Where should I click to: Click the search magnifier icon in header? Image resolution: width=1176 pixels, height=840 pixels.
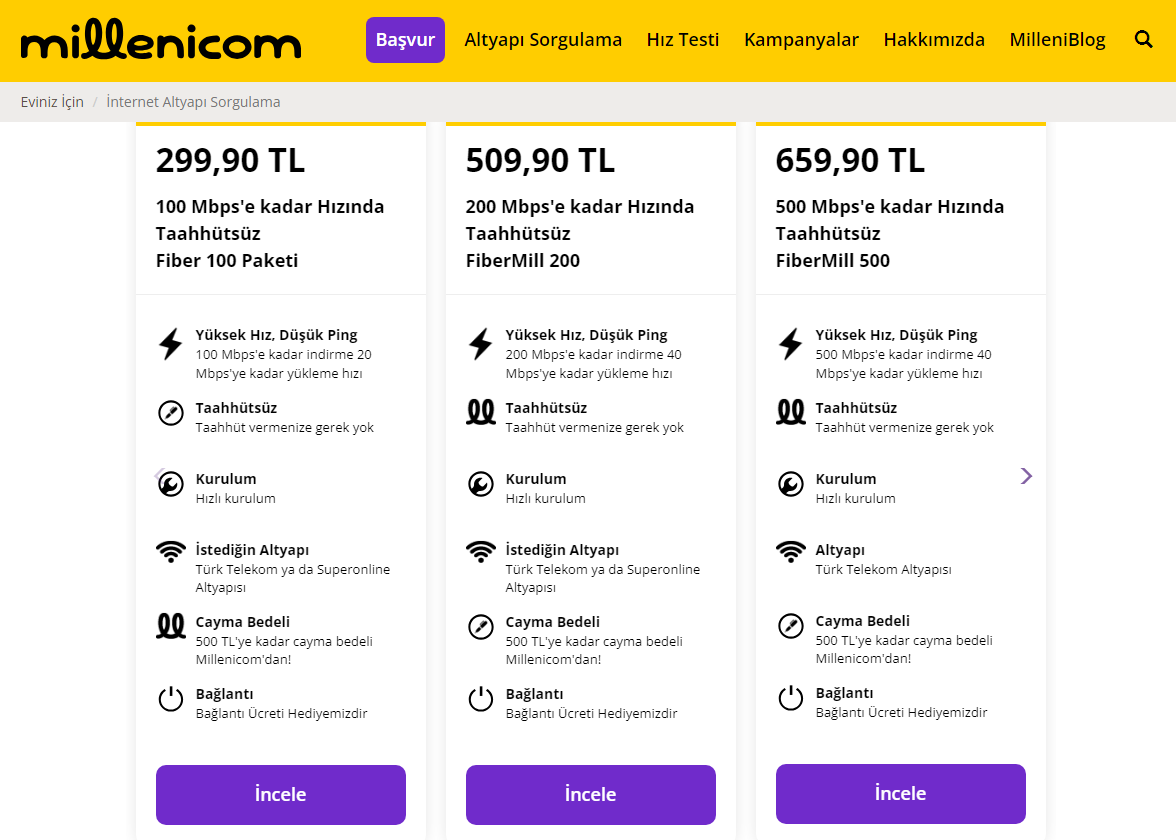(x=1144, y=39)
